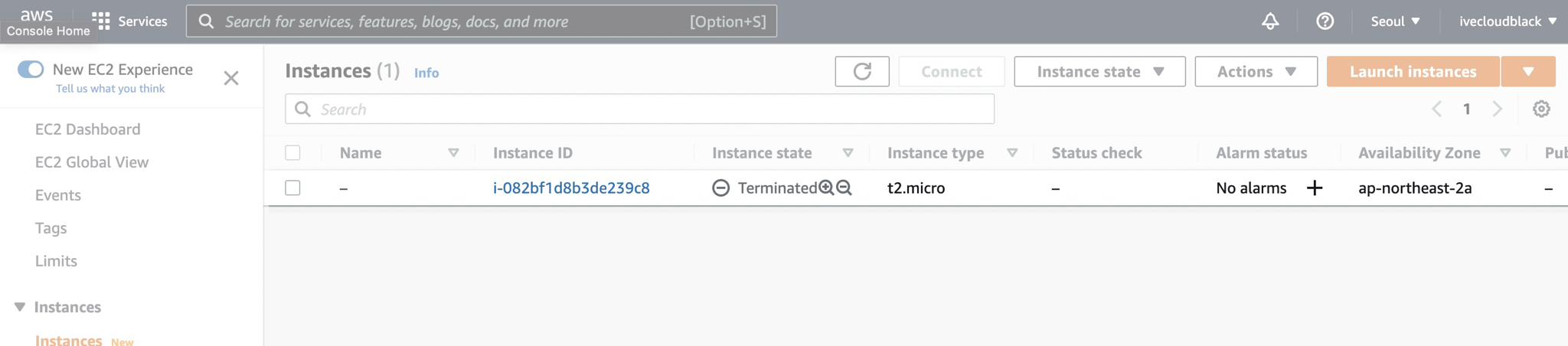Click the zoom-in icon beside Terminated
The width and height of the screenshot is (1568, 346).
pyautogui.click(x=826, y=188)
